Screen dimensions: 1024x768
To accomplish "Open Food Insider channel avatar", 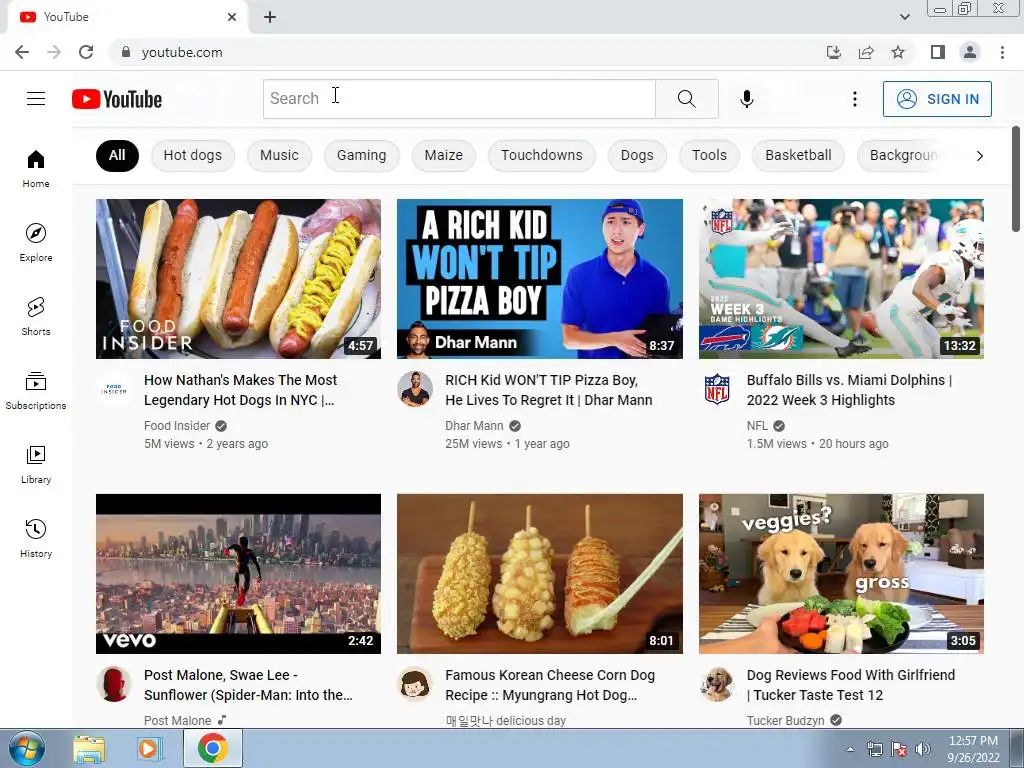I will point(114,389).
